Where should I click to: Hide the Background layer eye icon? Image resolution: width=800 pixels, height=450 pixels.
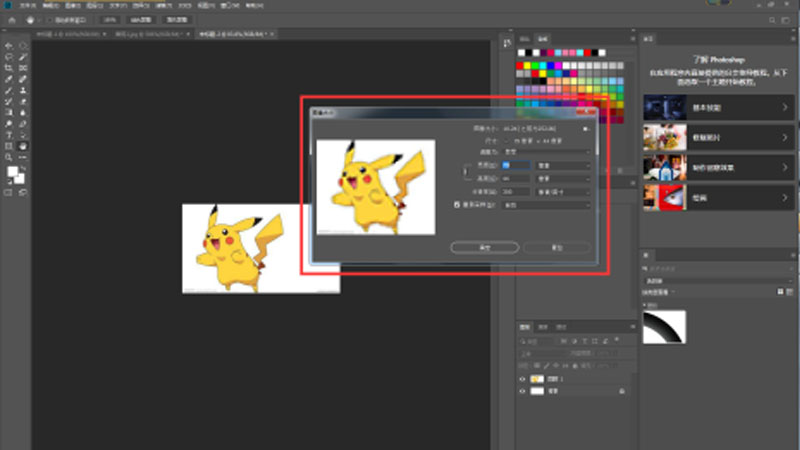(522, 391)
